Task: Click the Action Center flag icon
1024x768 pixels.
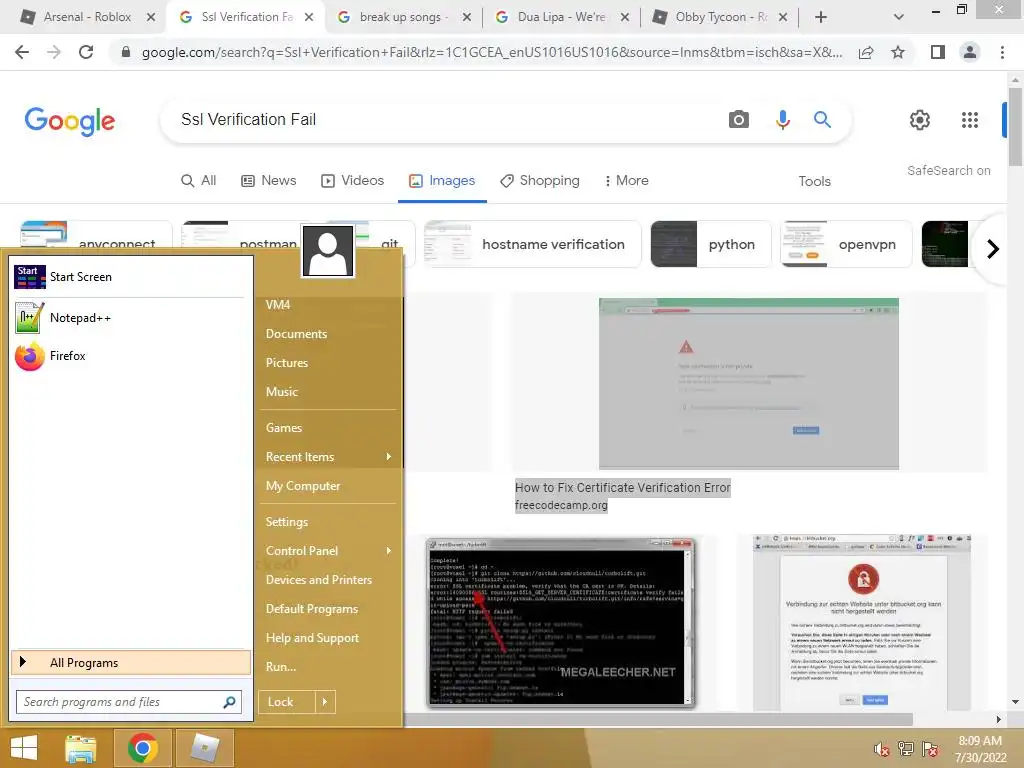Action: point(930,749)
